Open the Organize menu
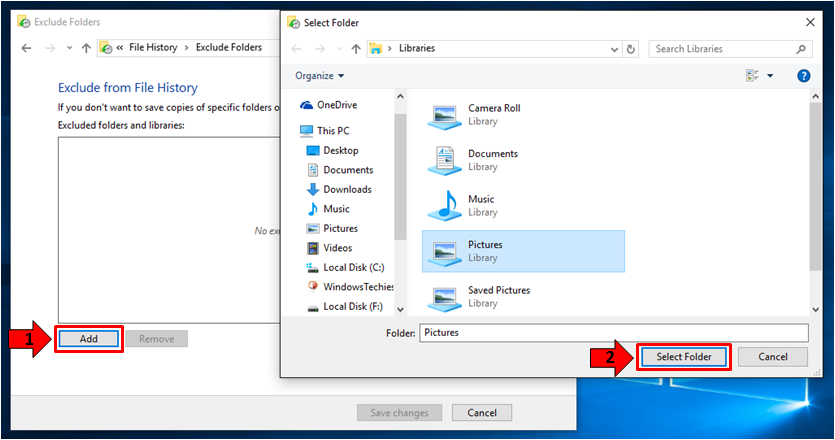Viewport: 835px width, 440px height. (x=320, y=76)
